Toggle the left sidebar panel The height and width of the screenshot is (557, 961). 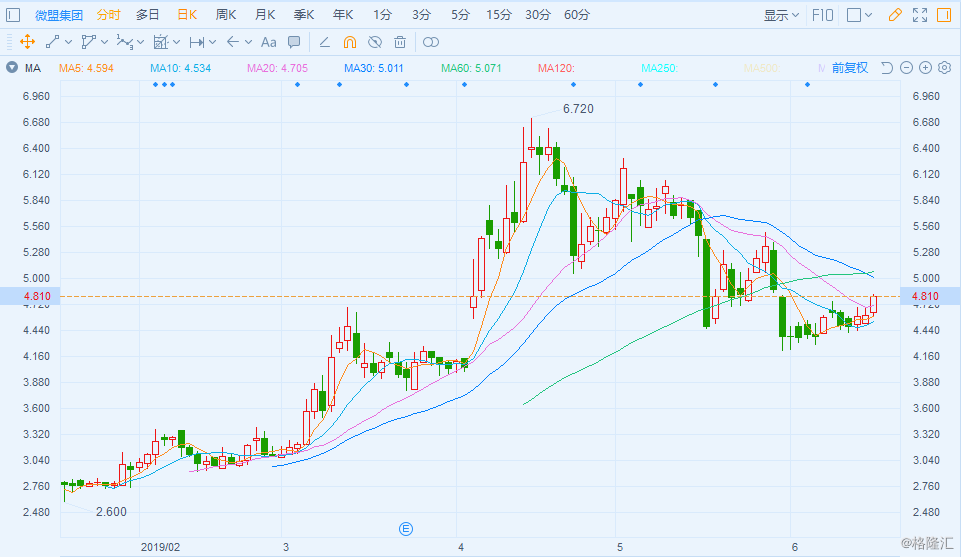13,15
